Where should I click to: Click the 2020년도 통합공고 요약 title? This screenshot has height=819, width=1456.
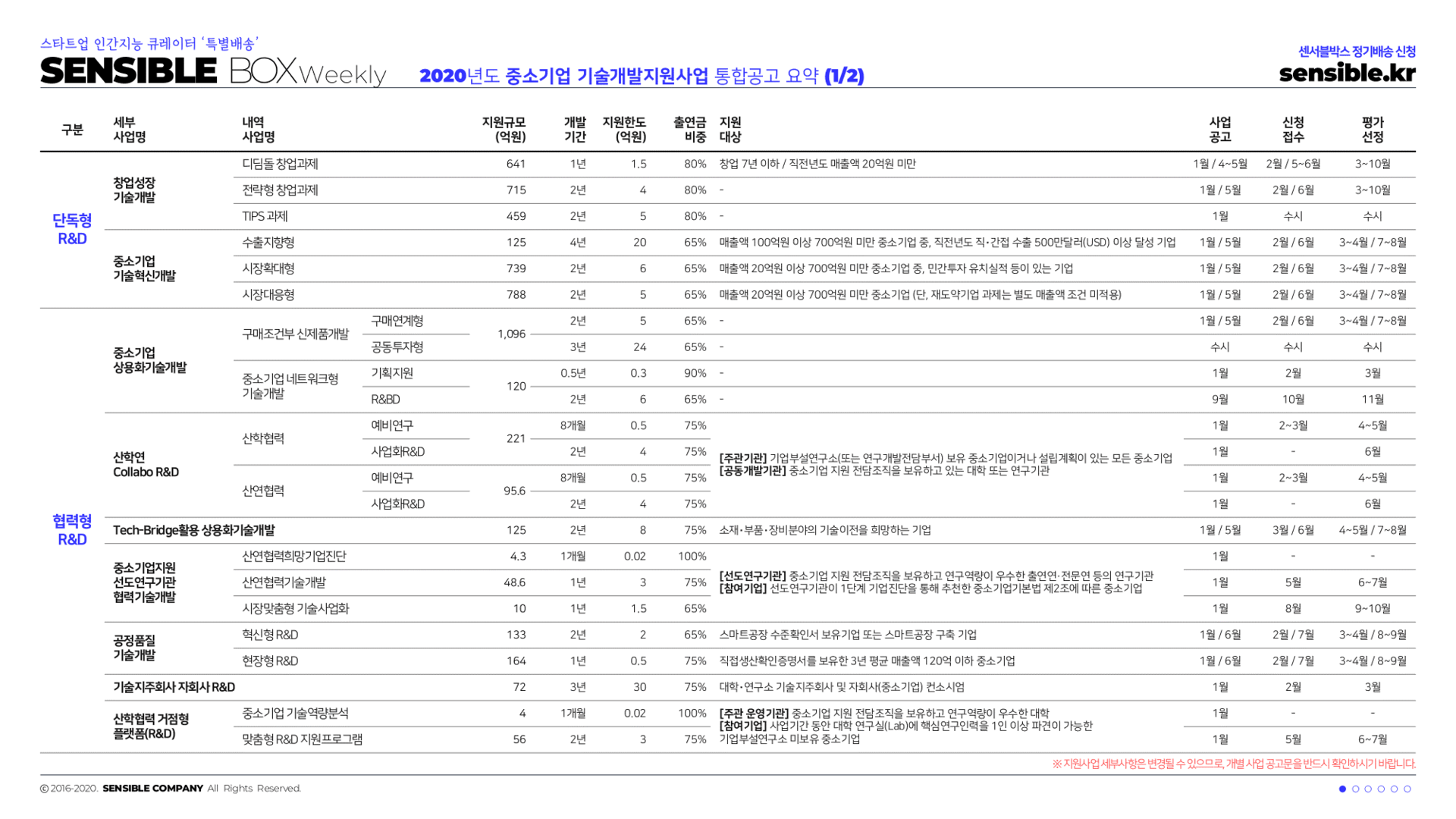(642, 76)
